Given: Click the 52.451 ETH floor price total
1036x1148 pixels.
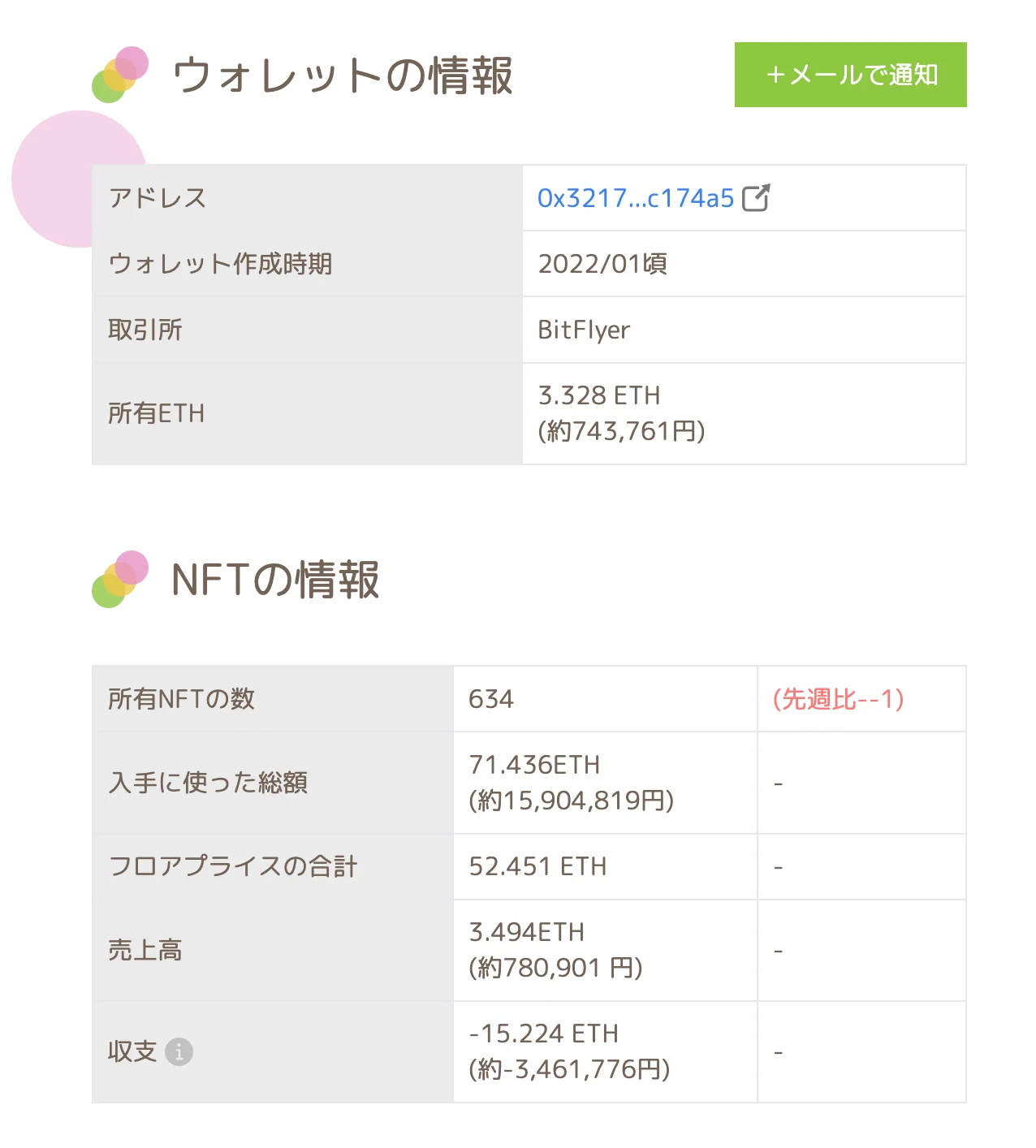Looking at the screenshot, I should click(537, 866).
